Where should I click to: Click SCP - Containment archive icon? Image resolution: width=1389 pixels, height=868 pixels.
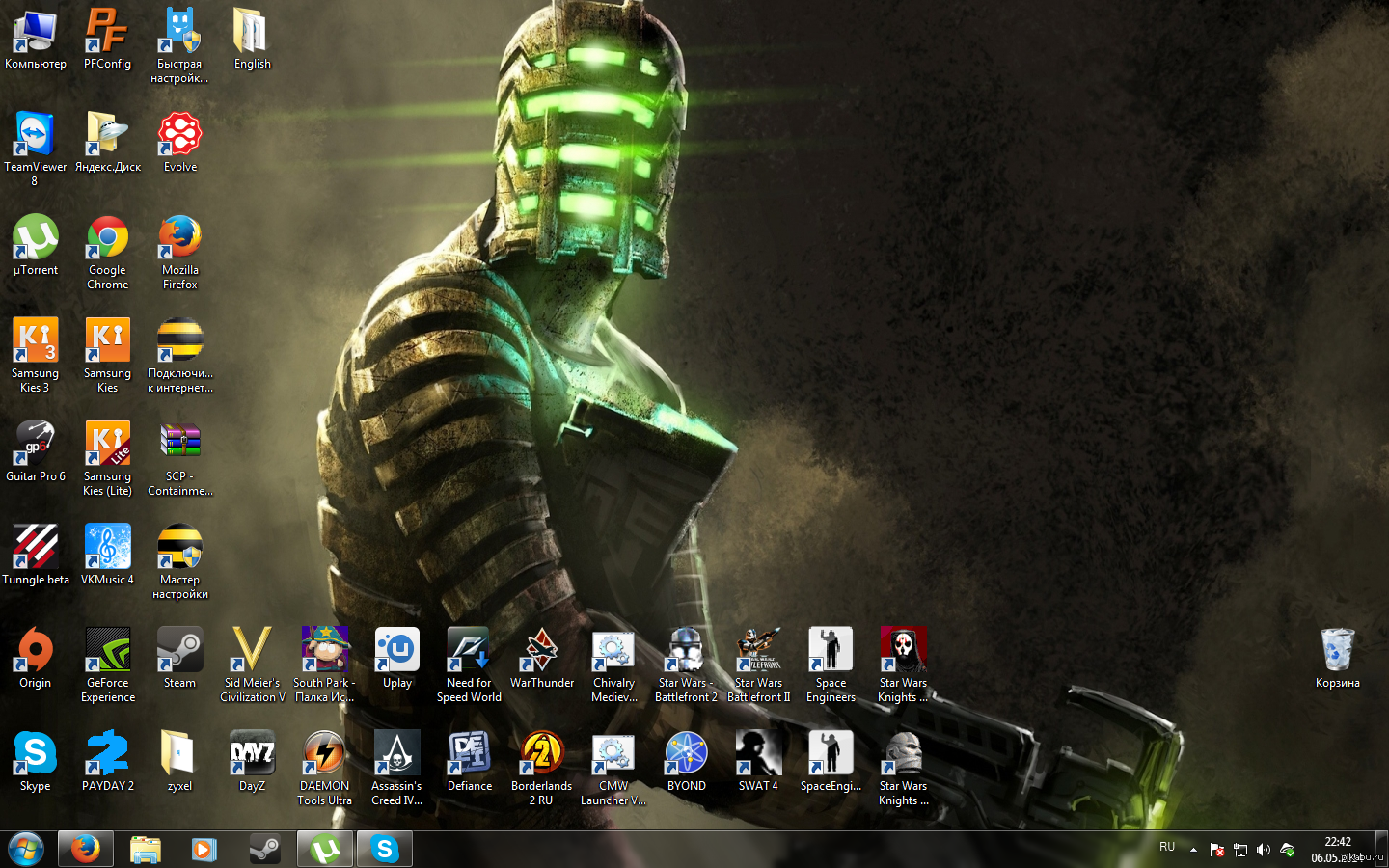coord(179,459)
